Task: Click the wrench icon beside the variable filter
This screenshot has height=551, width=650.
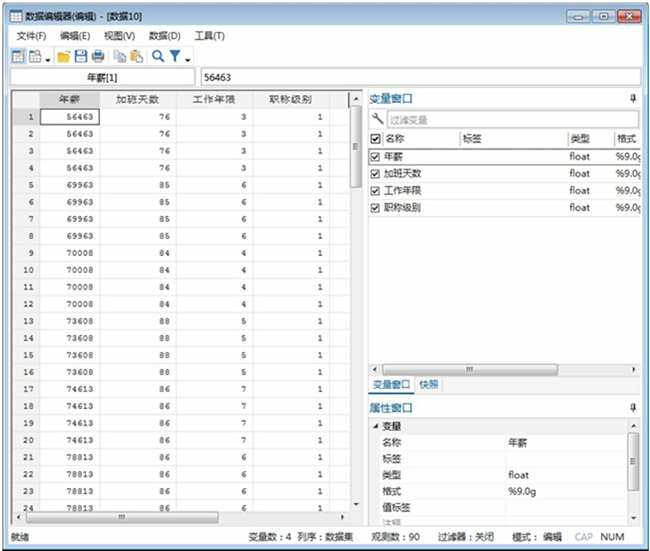Action: tap(377, 120)
